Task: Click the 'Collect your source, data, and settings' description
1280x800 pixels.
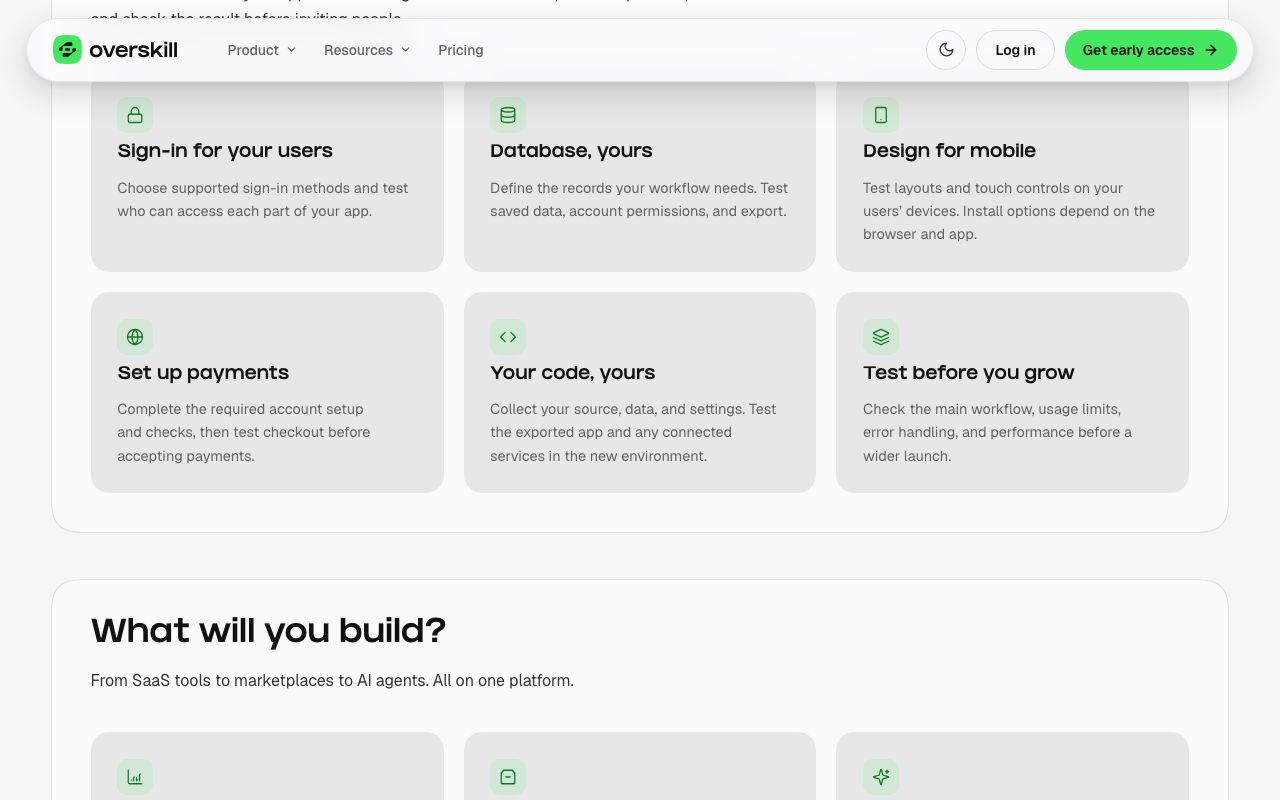Action: tap(633, 433)
